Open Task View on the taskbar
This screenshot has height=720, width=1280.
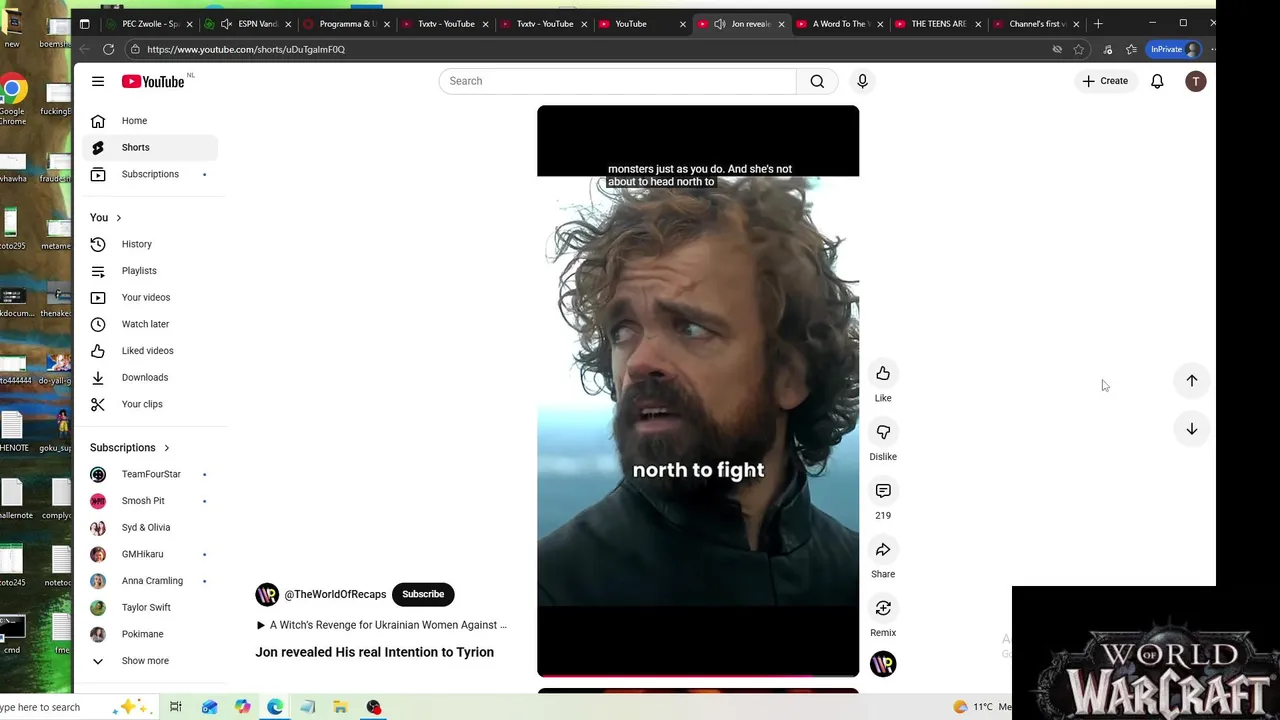tap(176, 707)
